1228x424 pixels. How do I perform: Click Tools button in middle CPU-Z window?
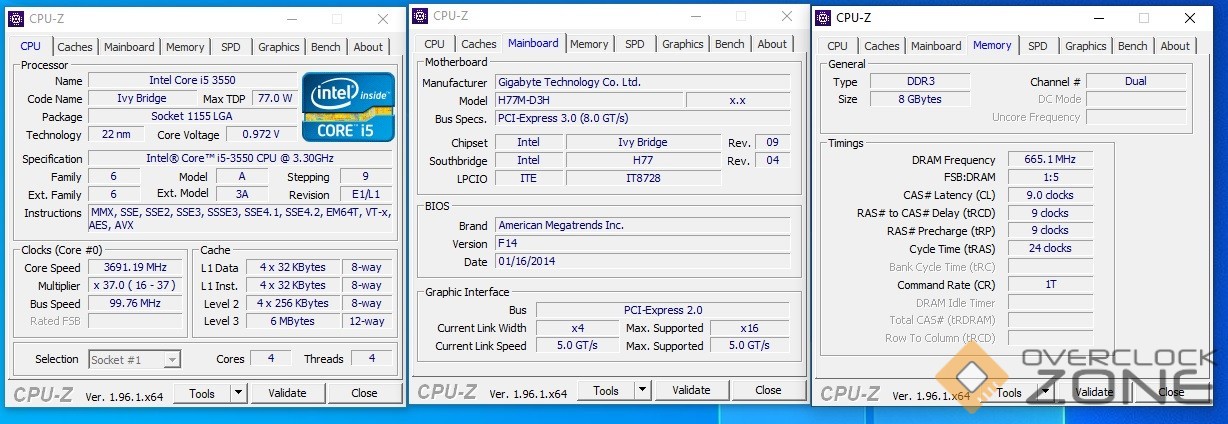coord(606,391)
